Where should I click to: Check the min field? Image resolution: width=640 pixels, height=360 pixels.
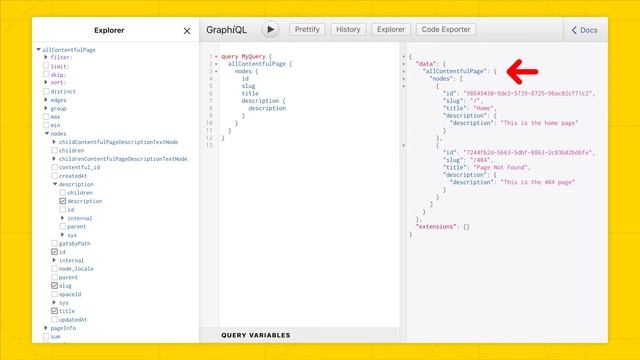(x=46, y=125)
